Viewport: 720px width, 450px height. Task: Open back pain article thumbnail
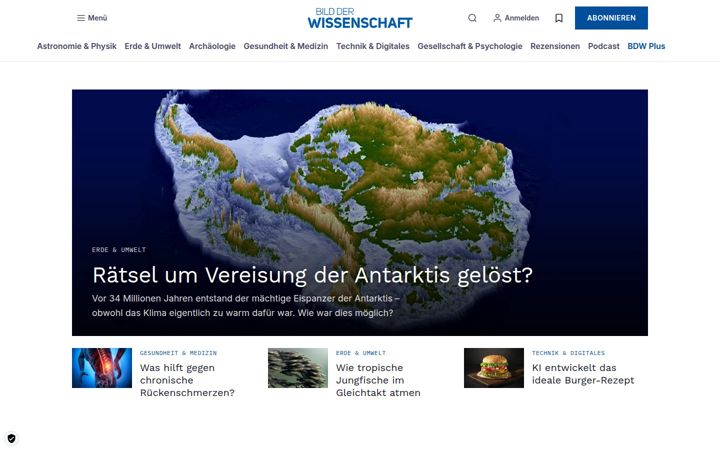[x=102, y=368]
